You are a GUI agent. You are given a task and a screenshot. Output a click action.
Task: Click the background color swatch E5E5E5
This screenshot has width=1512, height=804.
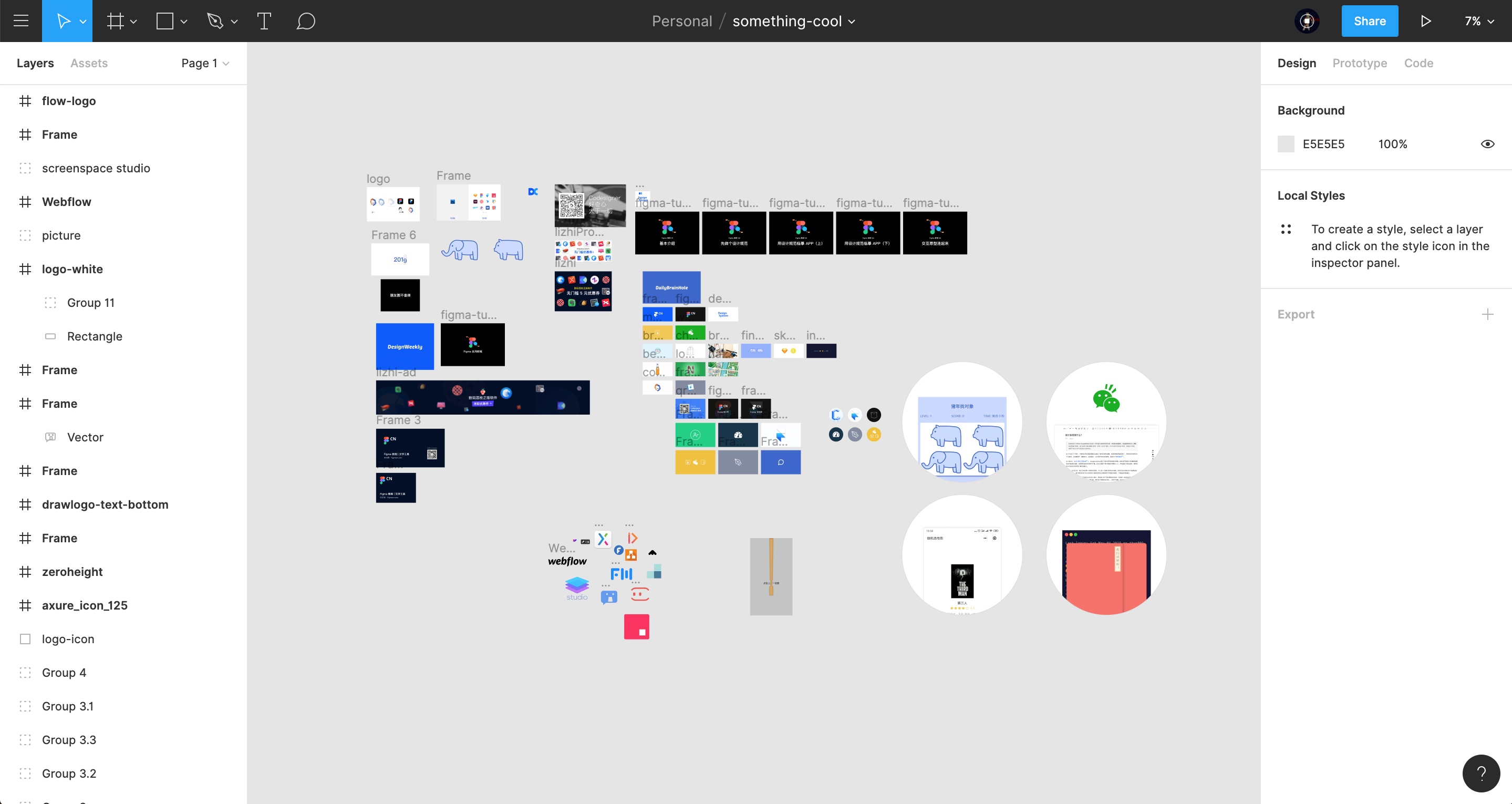[1286, 144]
